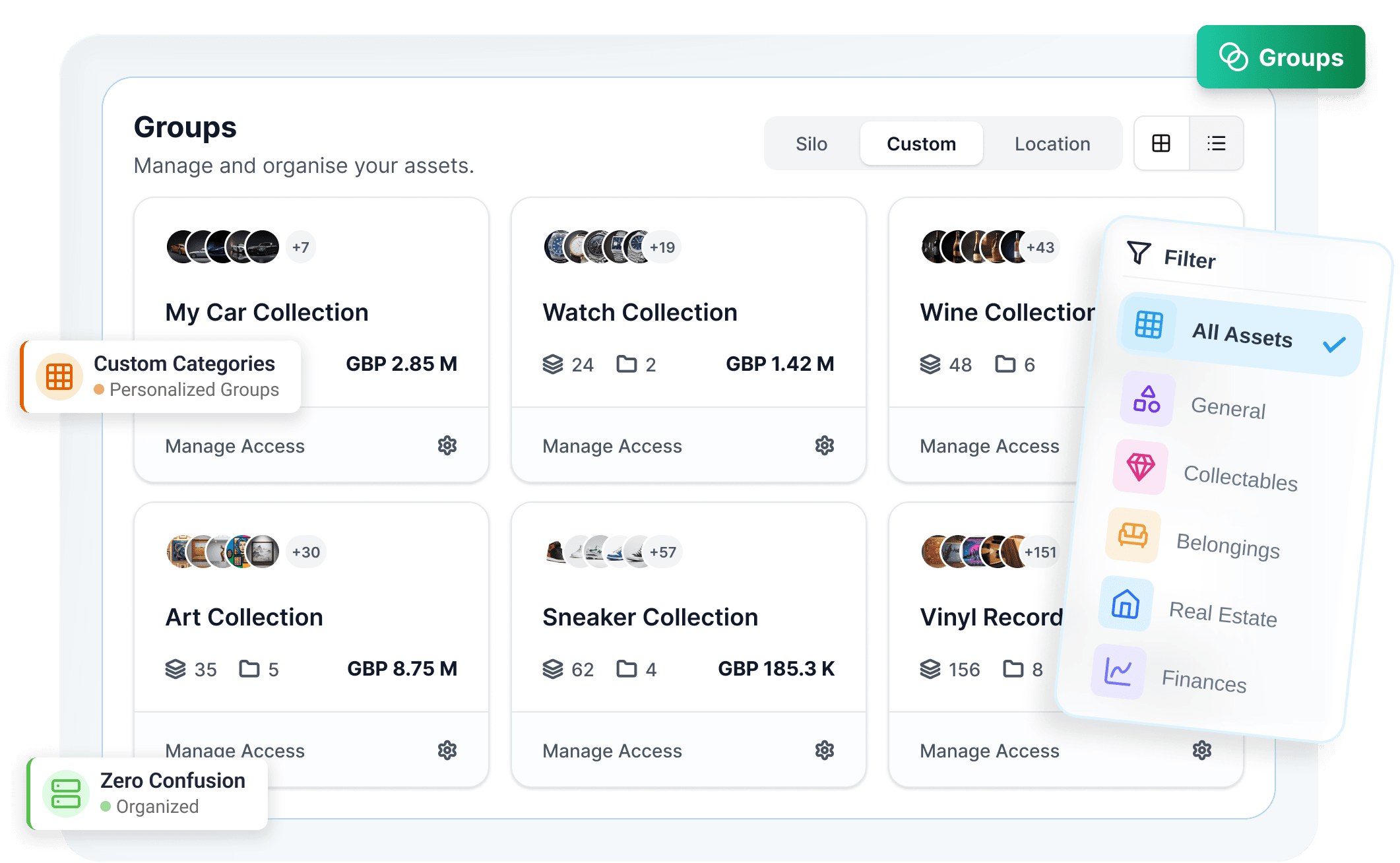The image size is (1400, 863).
Task: Click the Custom Categories orange grid icon
Action: 59,377
